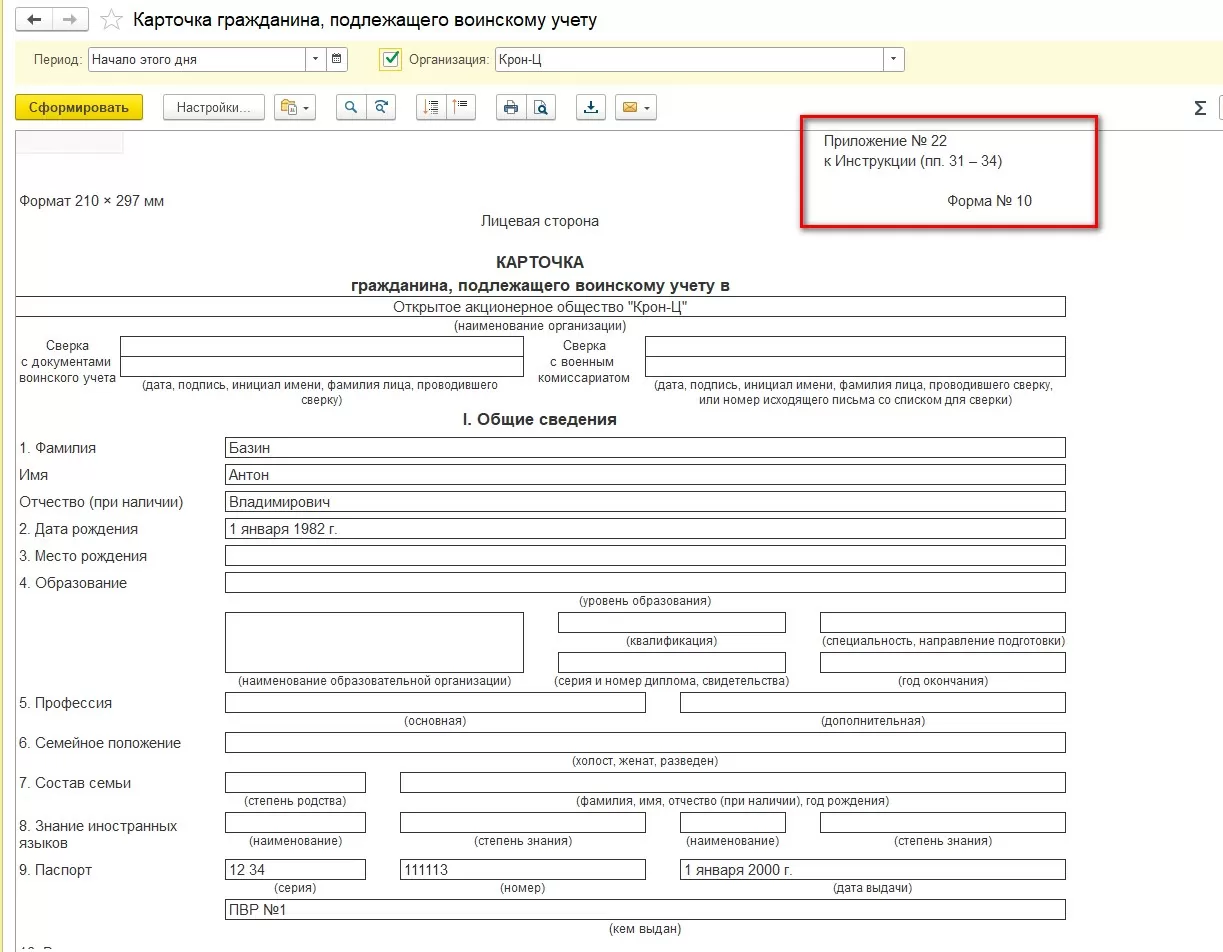Click the sum (Σ) icon
The image size is (1223, 952).
tap(1200, 108)
